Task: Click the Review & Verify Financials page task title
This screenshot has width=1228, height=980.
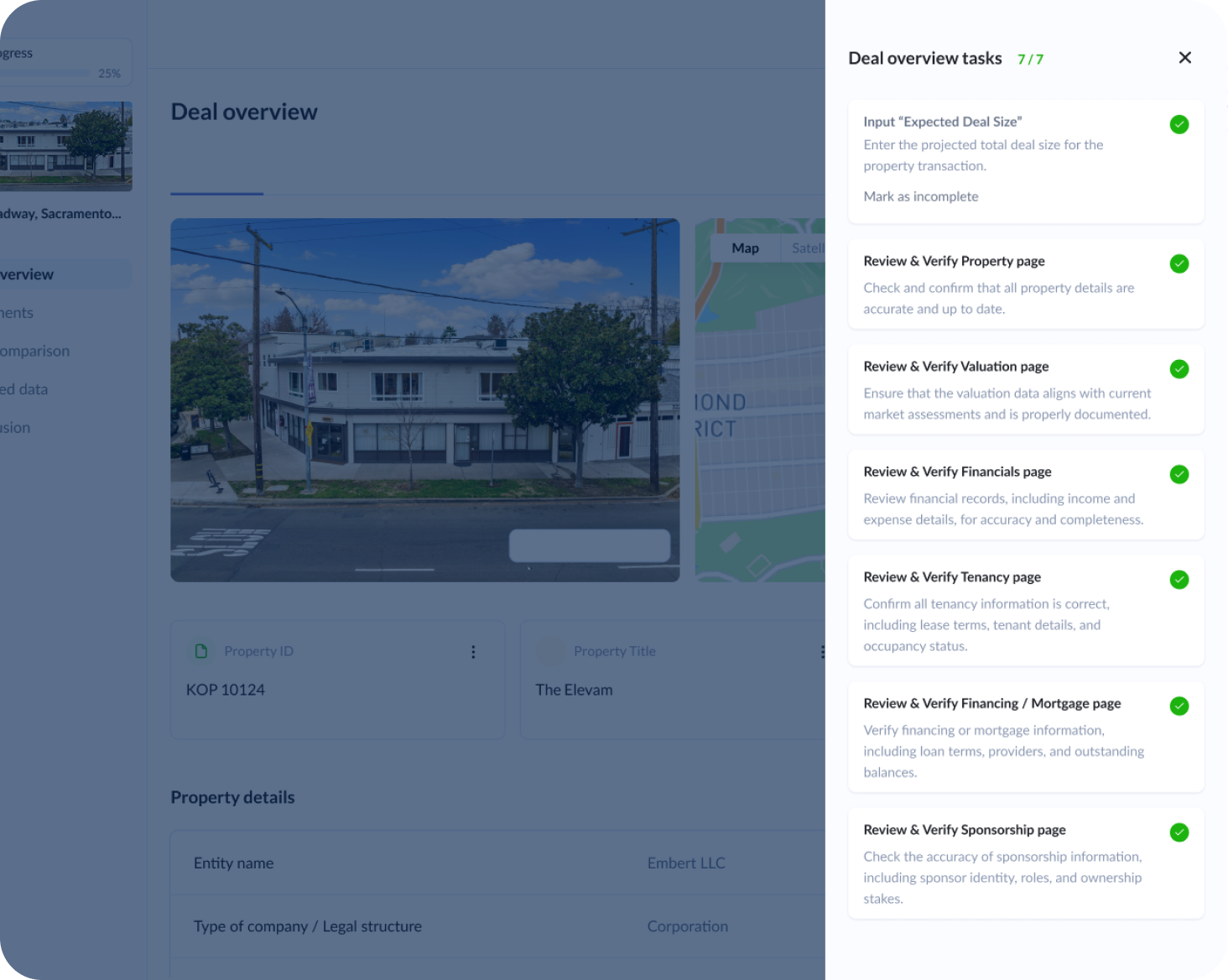Action: [x=957, y=472]
